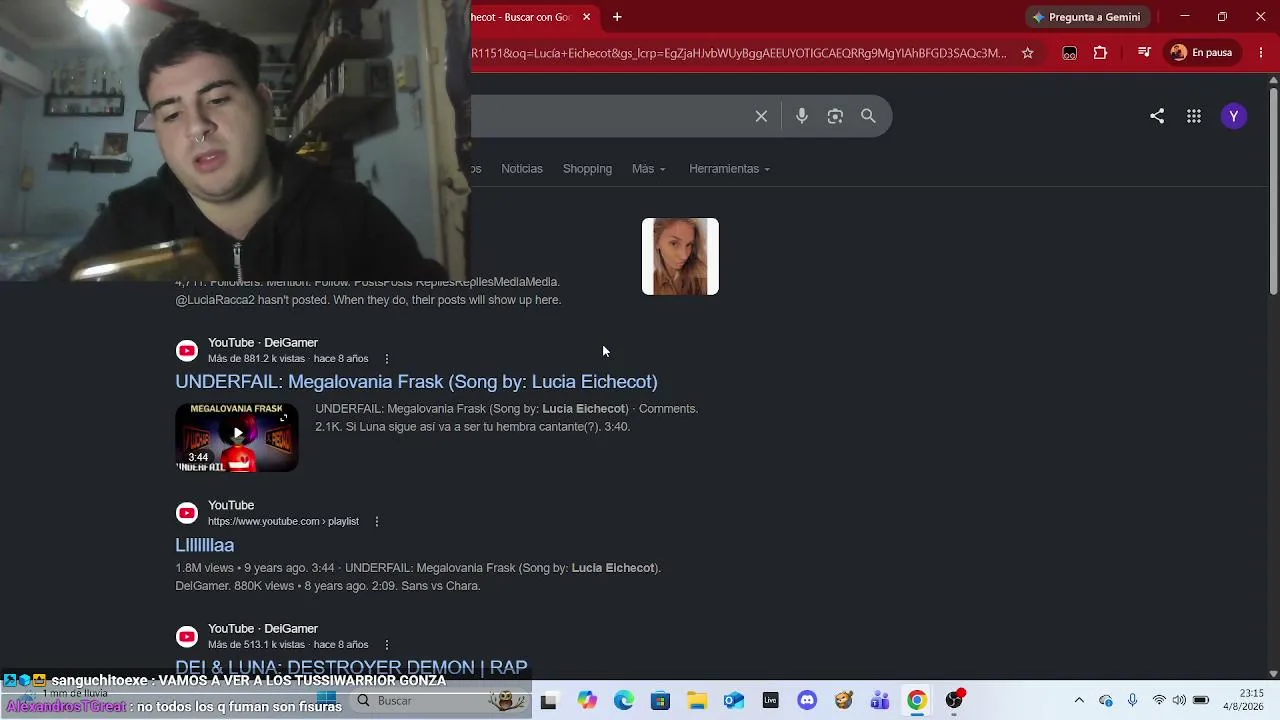
Task: Open Microsoft Store from the taskbar
Action: [660, 701]
